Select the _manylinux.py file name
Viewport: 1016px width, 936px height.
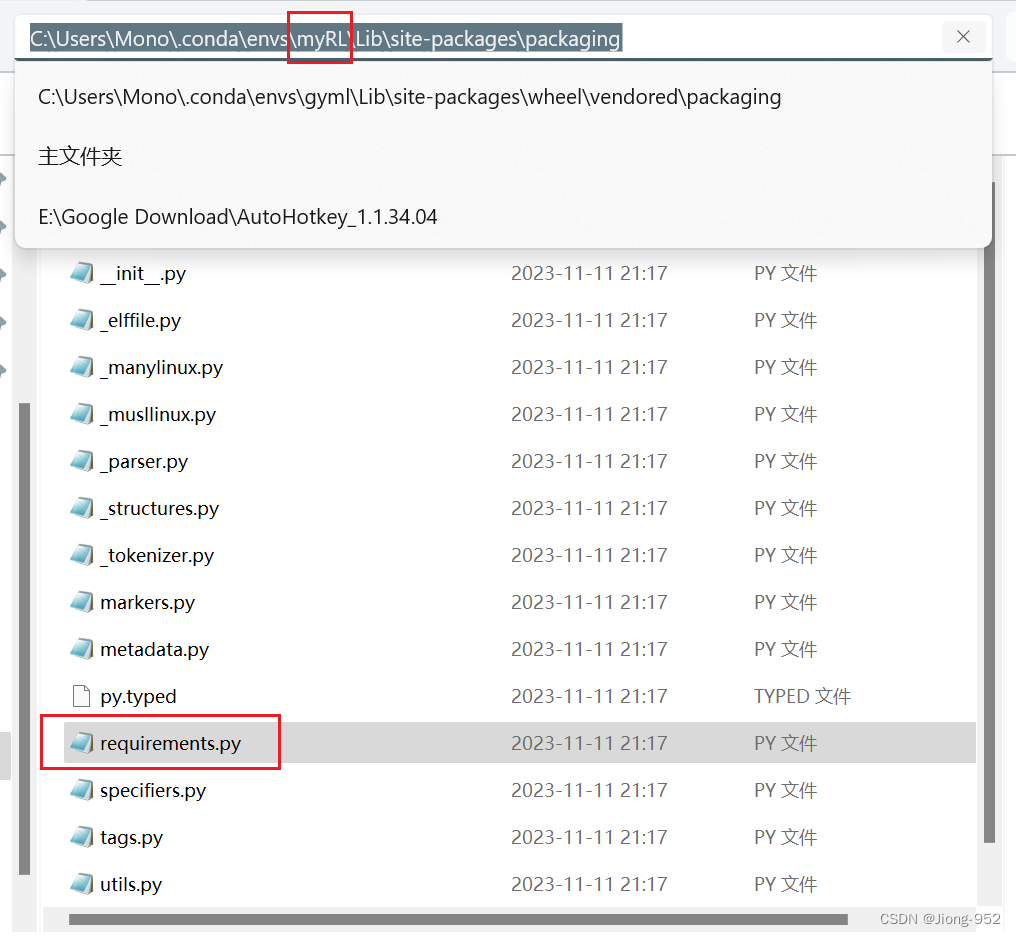[x=161, y=367]
